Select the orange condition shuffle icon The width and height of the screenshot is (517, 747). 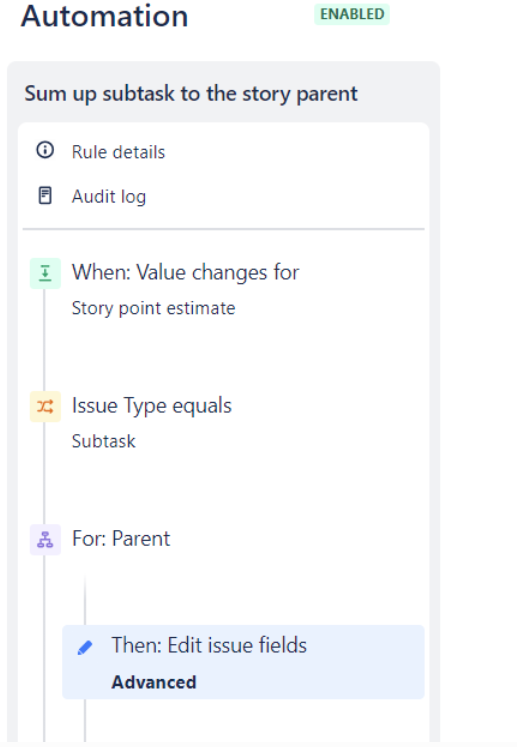(45, 406)
